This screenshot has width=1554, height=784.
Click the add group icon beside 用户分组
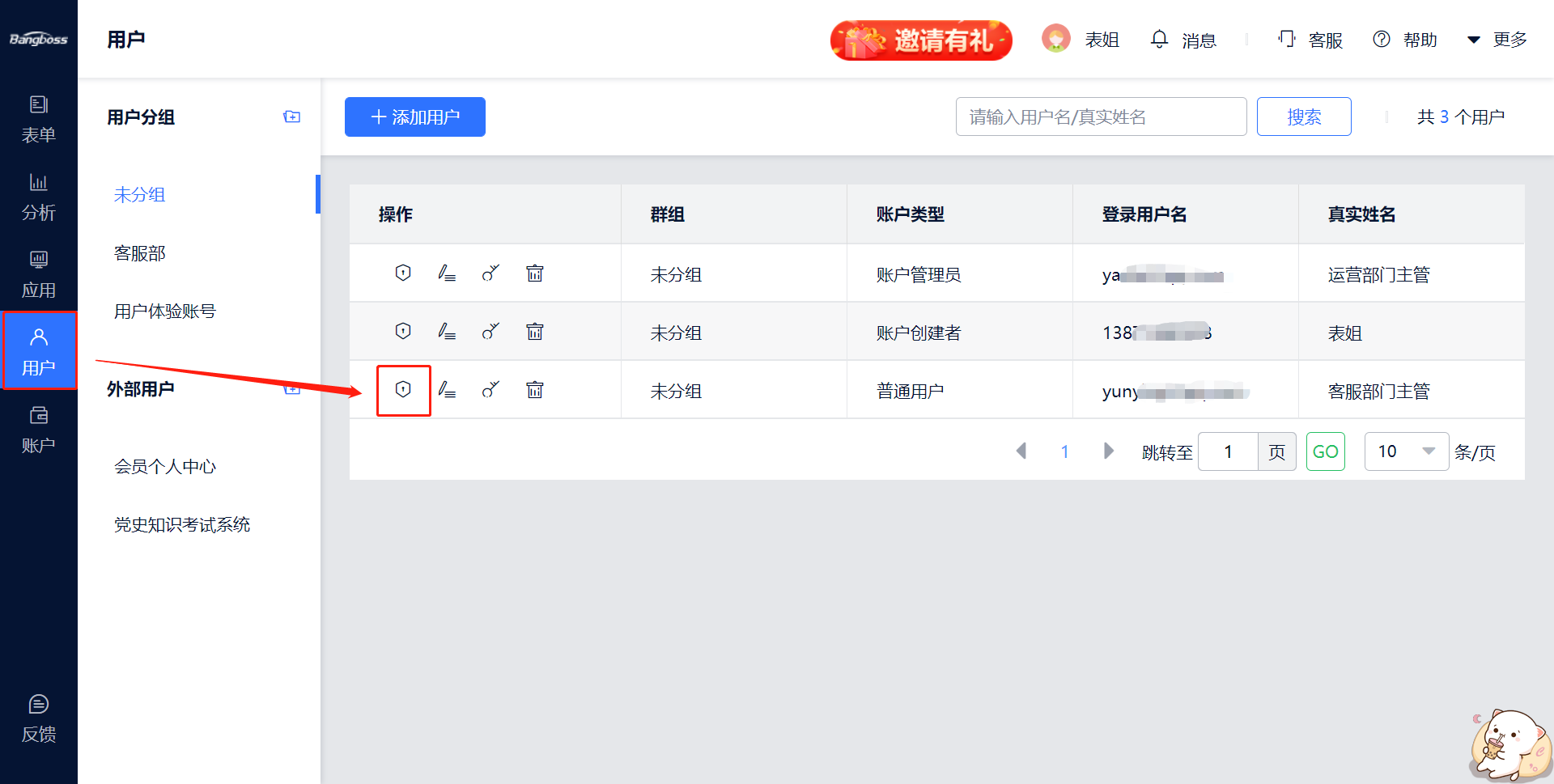291,117
